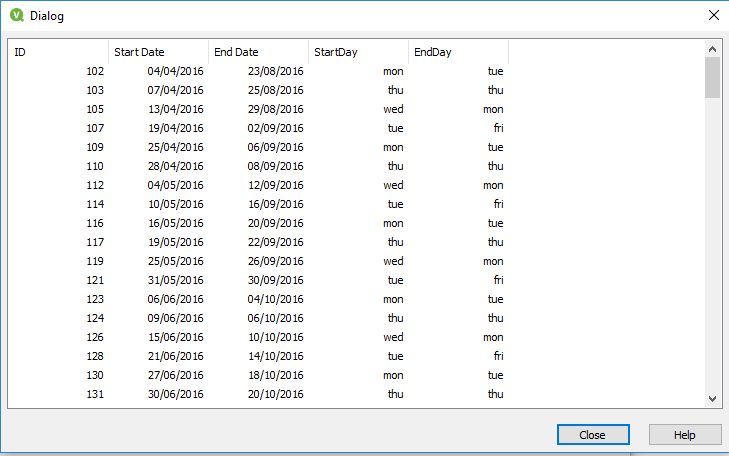Click end date 25/08/2016
Viewport: 729px width, 456px height.
pyautogui.click(x=276, y=90)
